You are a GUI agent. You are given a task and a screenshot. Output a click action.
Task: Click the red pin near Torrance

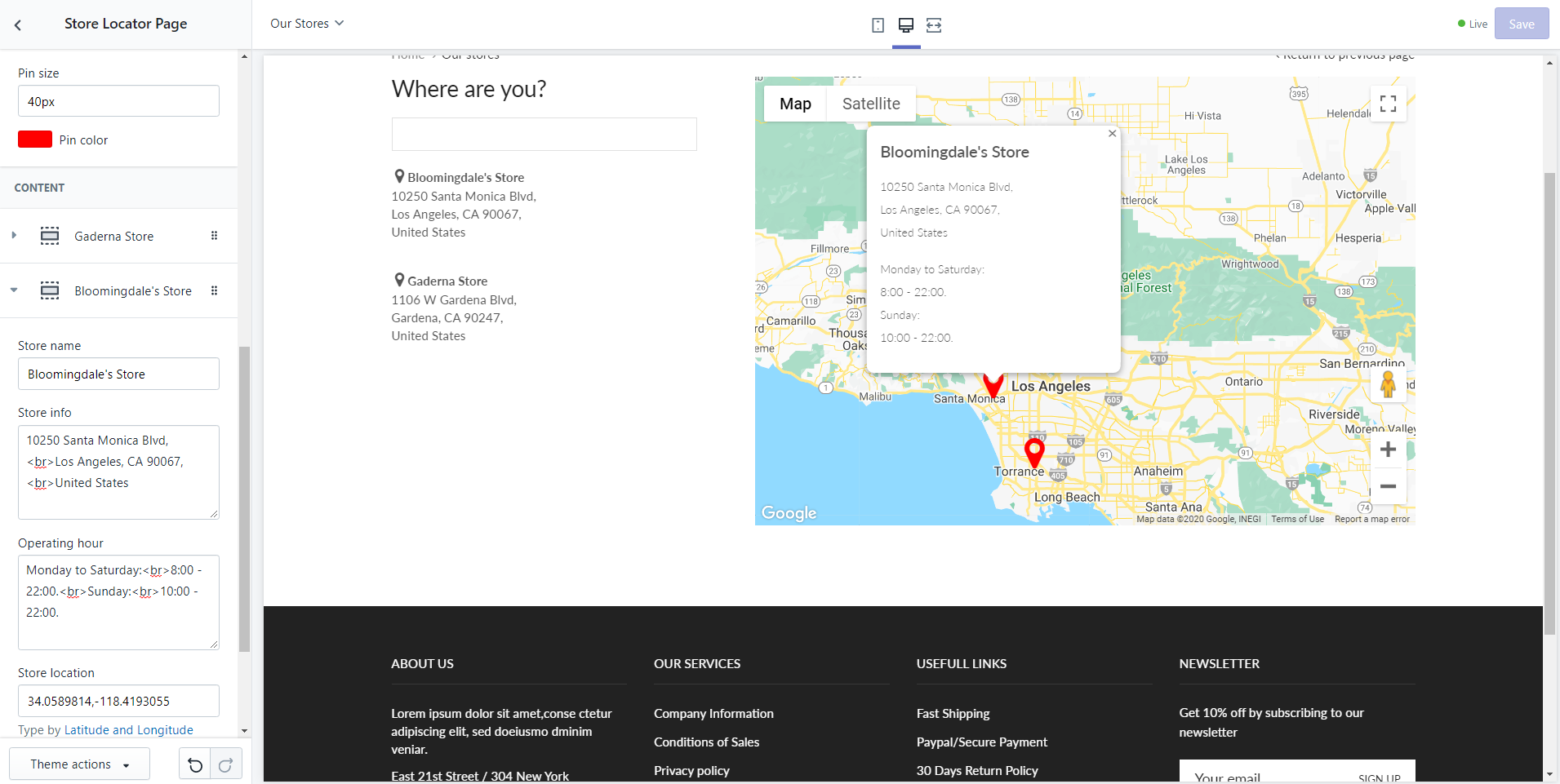(1034, 453)
